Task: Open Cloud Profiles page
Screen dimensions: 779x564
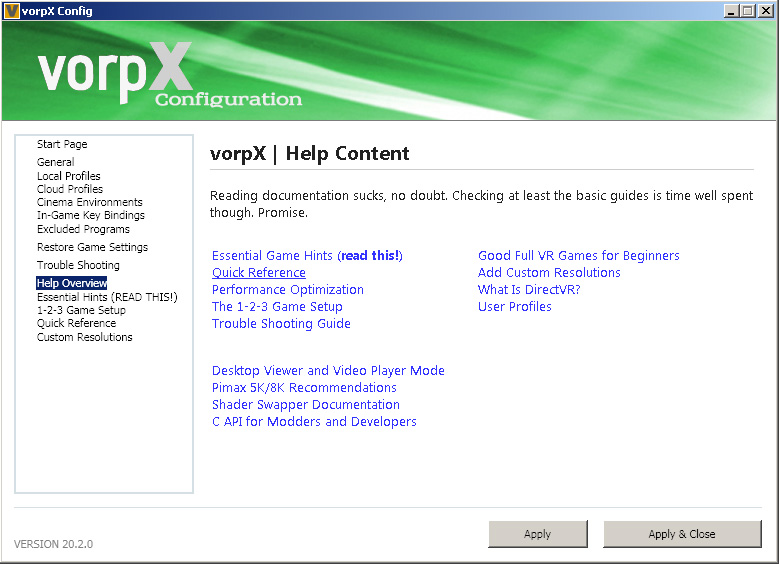Action: point(70,189)
